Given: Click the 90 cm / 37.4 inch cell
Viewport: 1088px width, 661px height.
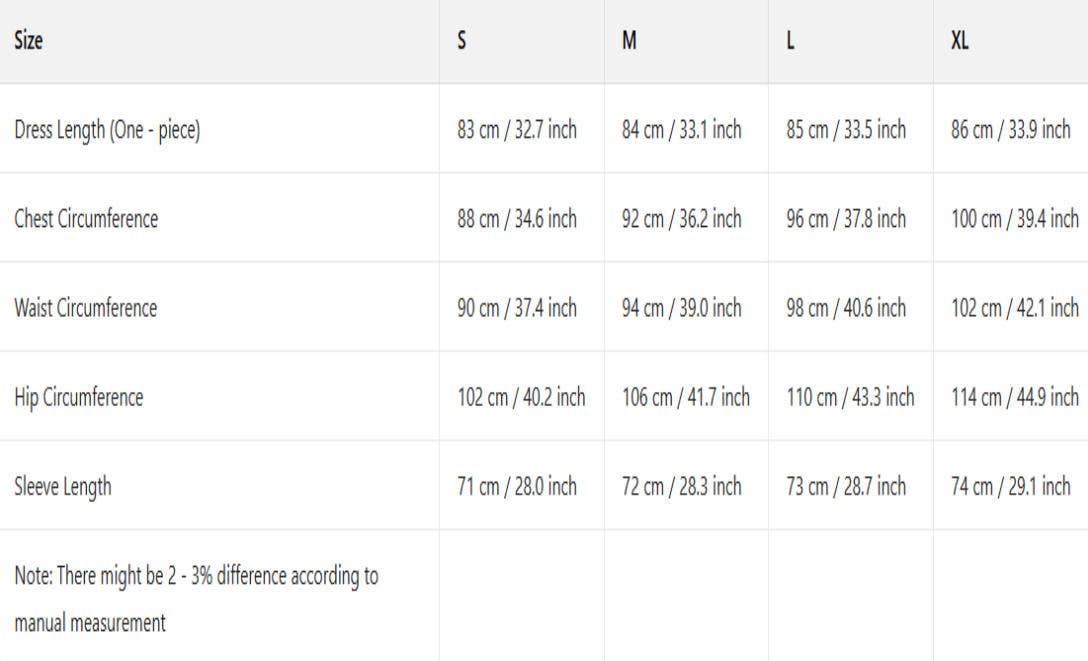Looking at the screenshot, I should [517, 308].
